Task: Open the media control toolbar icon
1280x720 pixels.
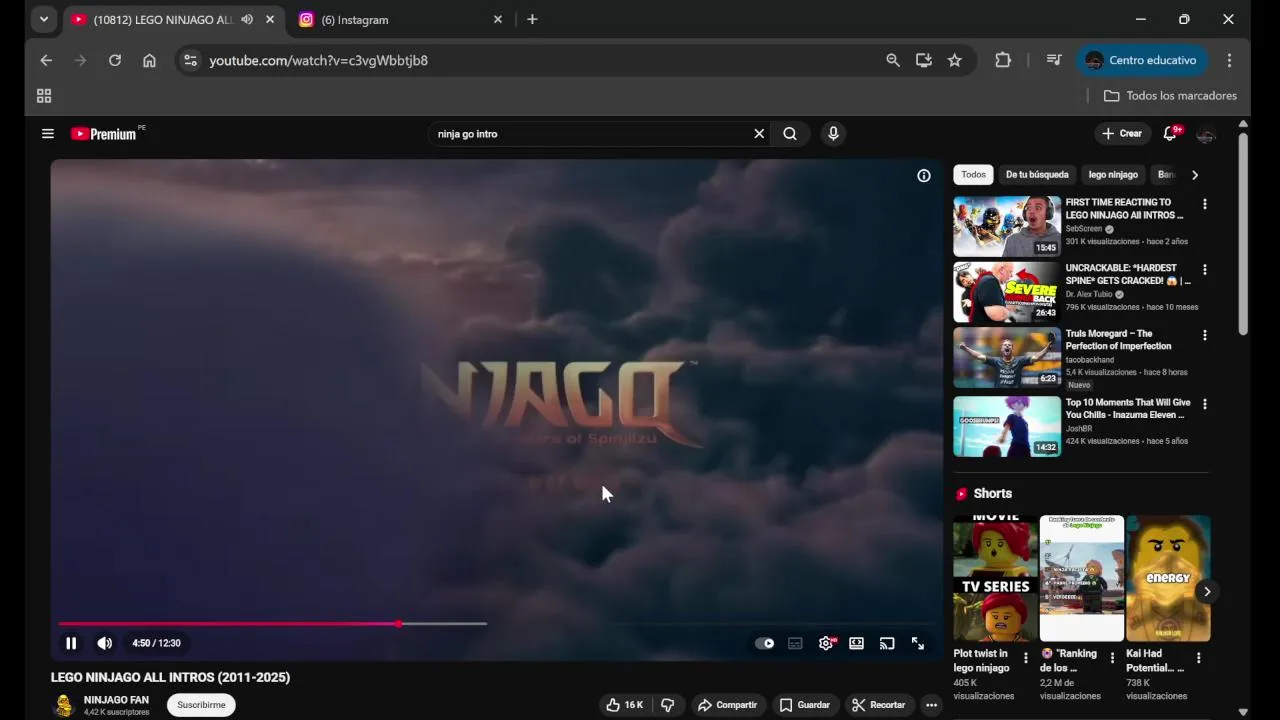Action: click(1054, 60)
